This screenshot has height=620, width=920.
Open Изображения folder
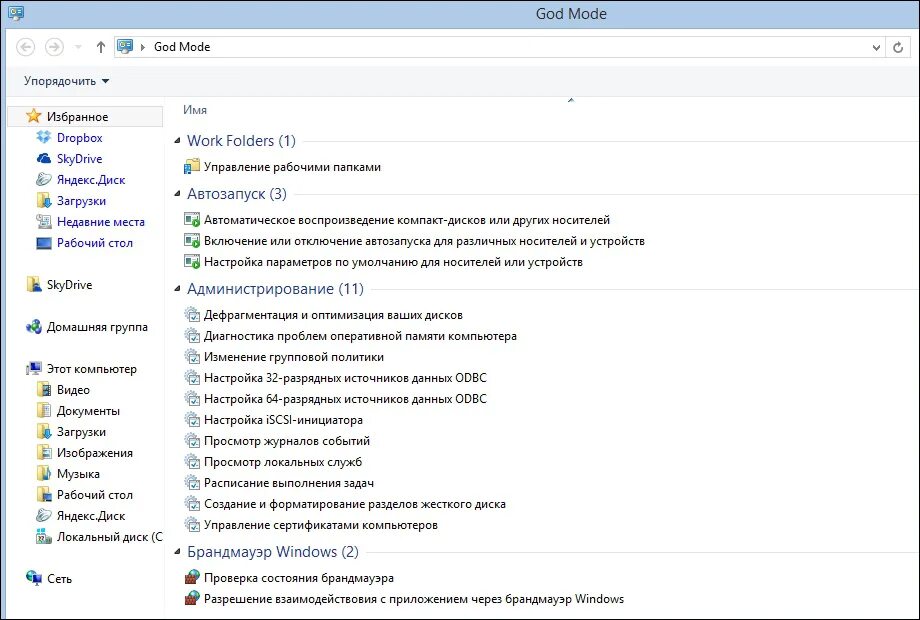click(94, 453)
